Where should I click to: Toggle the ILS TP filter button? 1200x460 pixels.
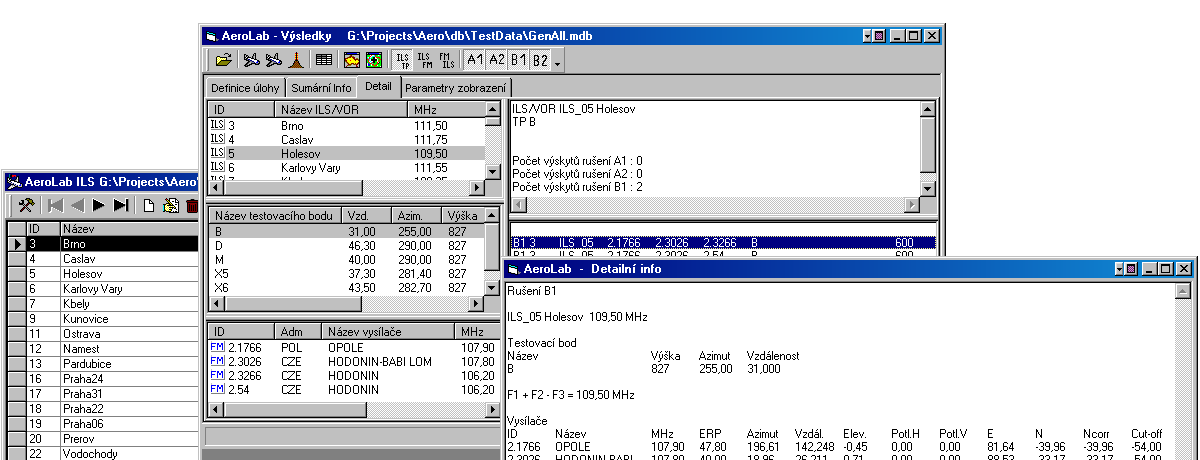pyautogui.click(x=402, y=60)
